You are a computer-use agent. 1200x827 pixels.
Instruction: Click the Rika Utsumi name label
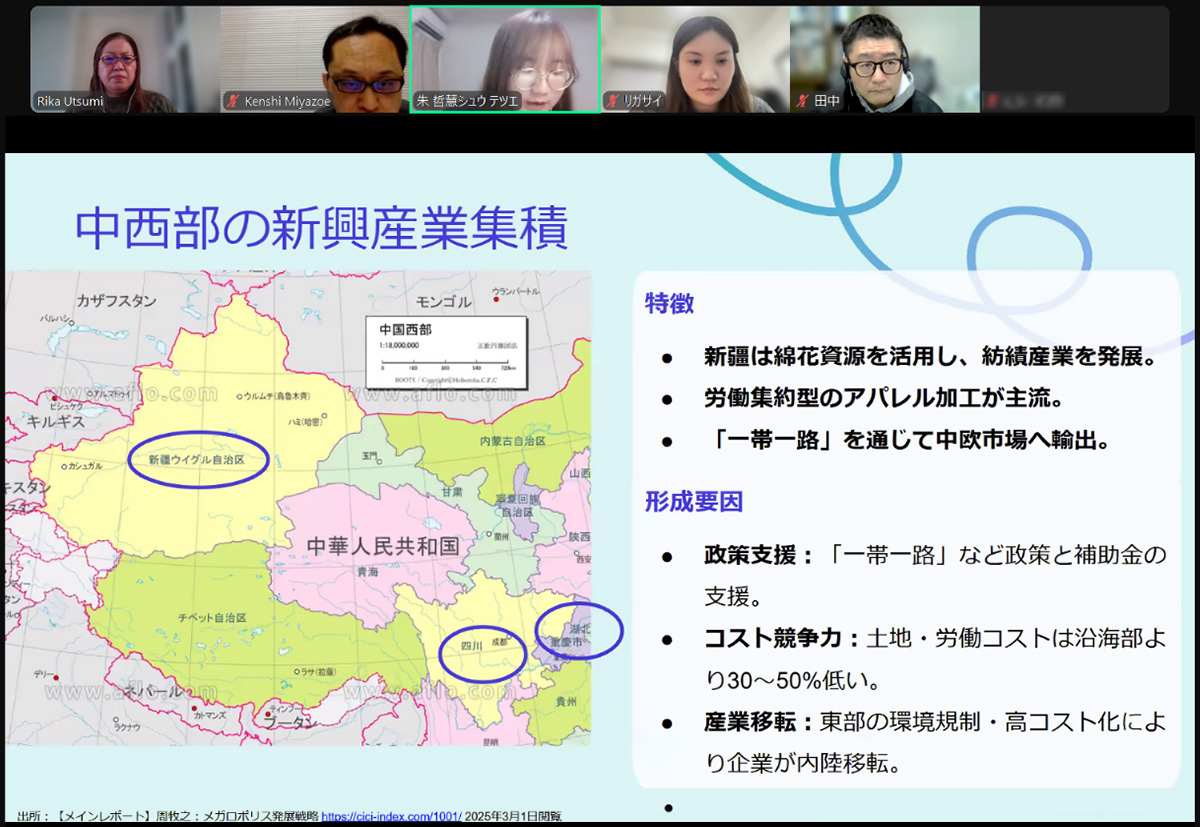click(x=70, y=101)
